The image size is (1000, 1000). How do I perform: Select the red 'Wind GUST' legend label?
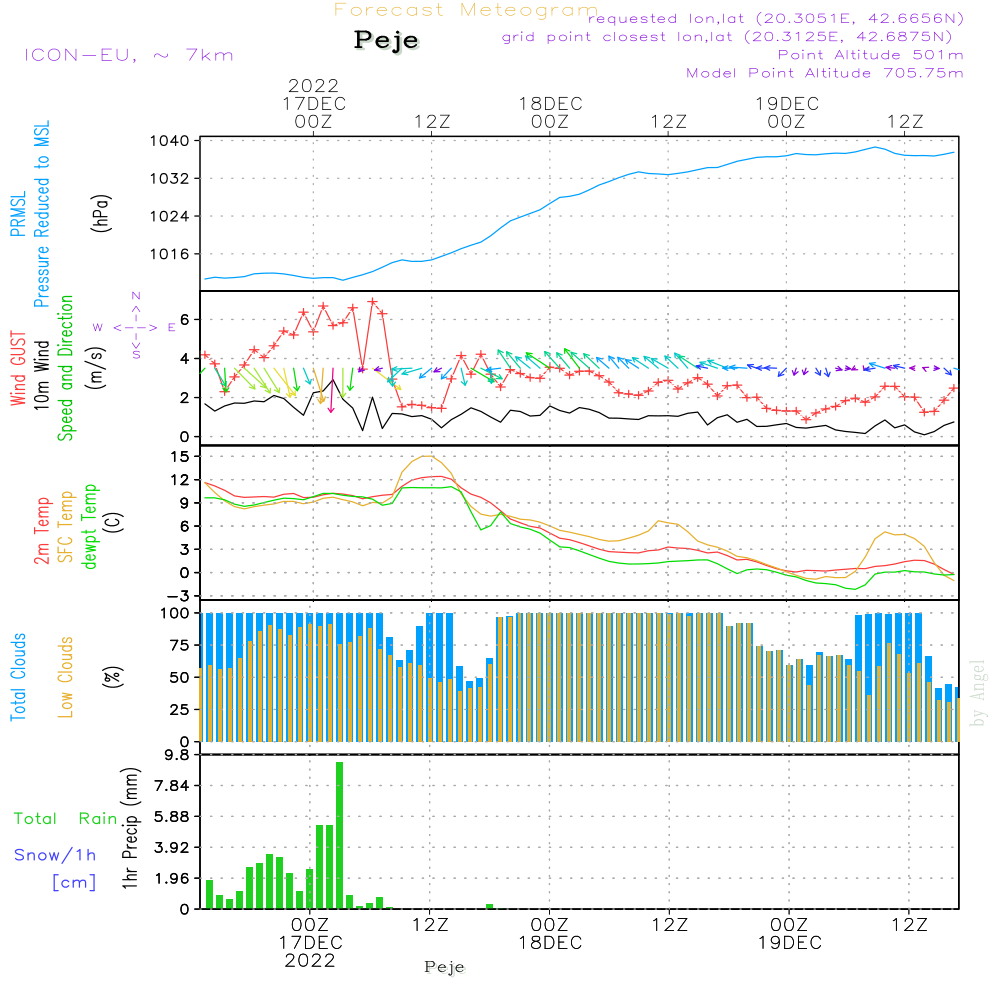(x=18, y=369)
